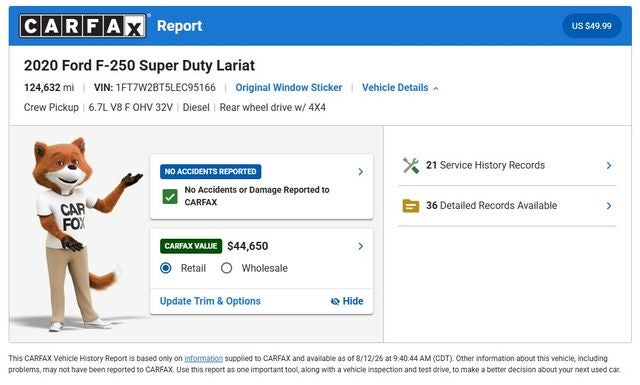Image resolution: width=640 pixels, height=385 pixels.
Task: Open 36 Detailed Records Available arrow
Action: click(x=609, y=206)
